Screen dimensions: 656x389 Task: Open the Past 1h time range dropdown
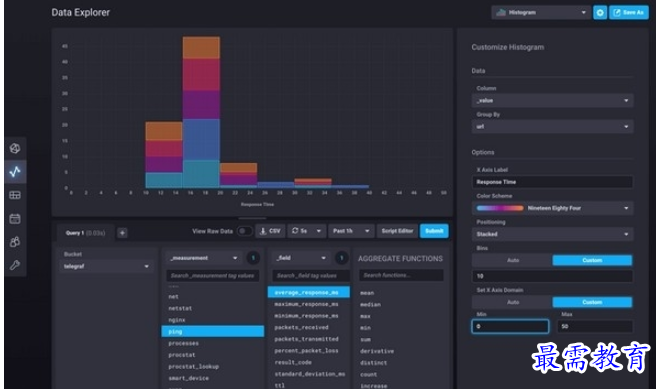(351, 231)
